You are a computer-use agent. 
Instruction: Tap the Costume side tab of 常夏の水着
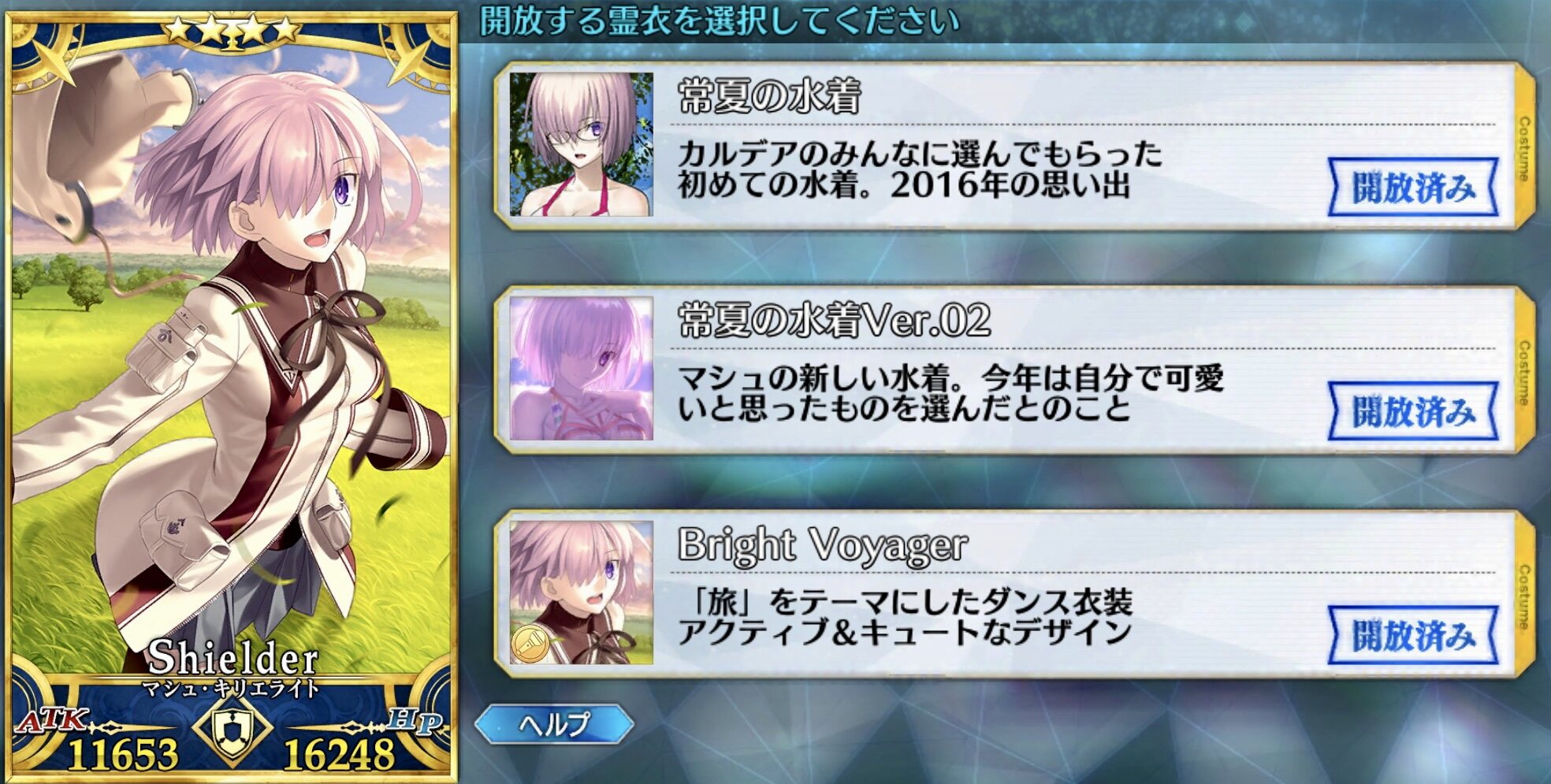coord(1525,147)
